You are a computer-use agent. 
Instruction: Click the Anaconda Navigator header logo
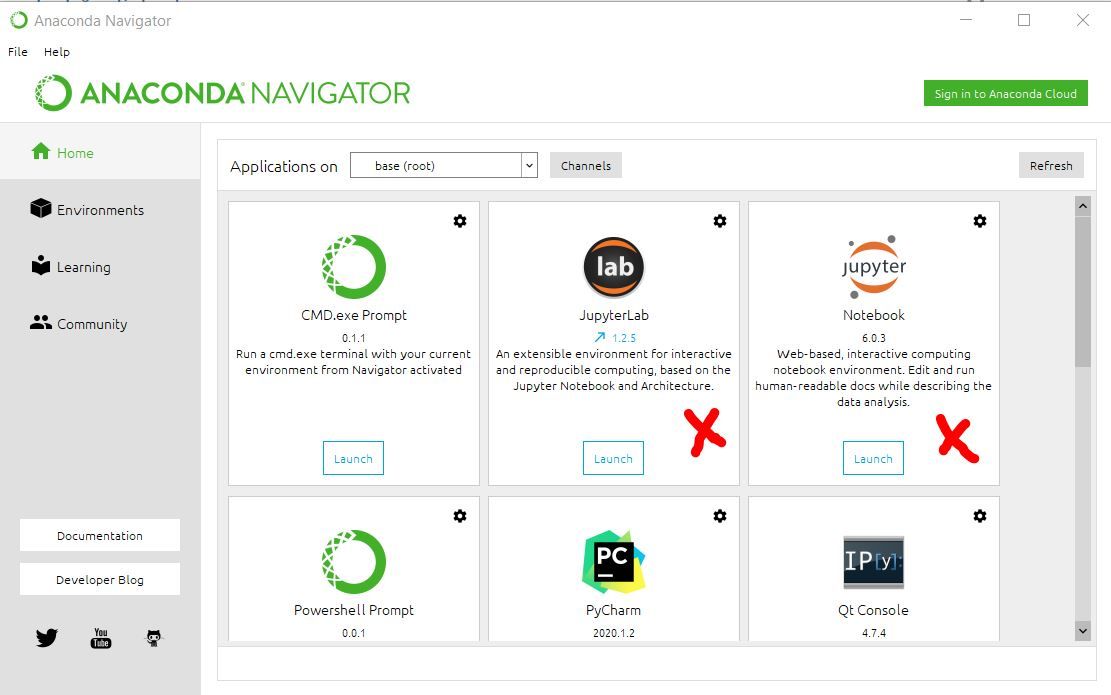pos(222,93)
